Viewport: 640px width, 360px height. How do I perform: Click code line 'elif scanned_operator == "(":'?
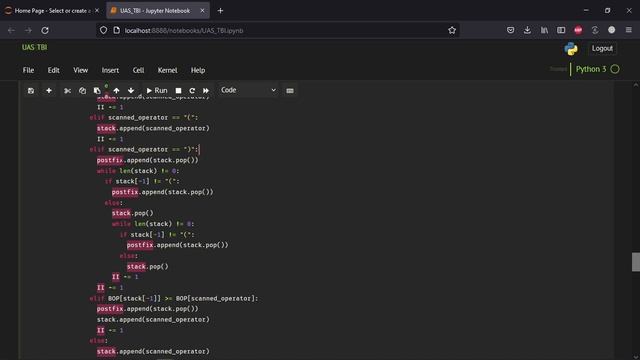click(x=144, y=118)
